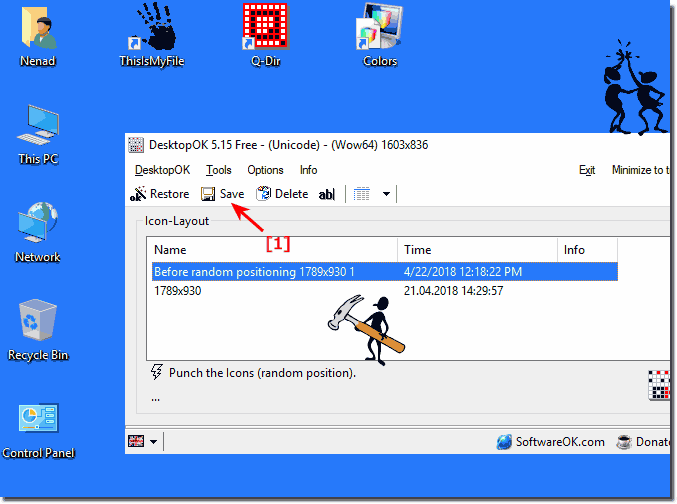Viewport: 677px width, 504px height.
Task: Open the language selection dropdown arrow
Action: (x=154, y=442)
